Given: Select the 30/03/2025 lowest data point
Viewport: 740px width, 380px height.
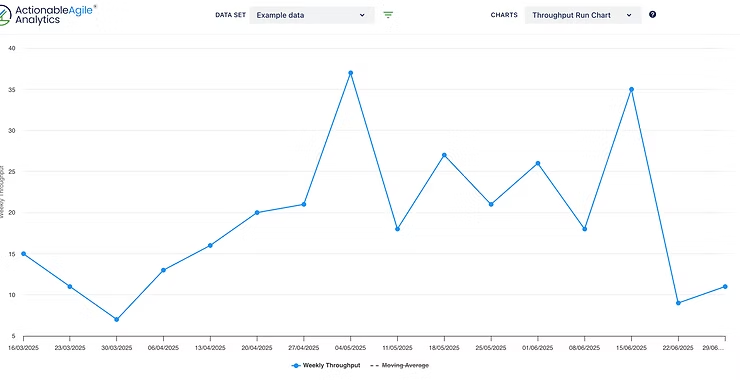Looking at the screenshot, I should click(x=117, y=320).
